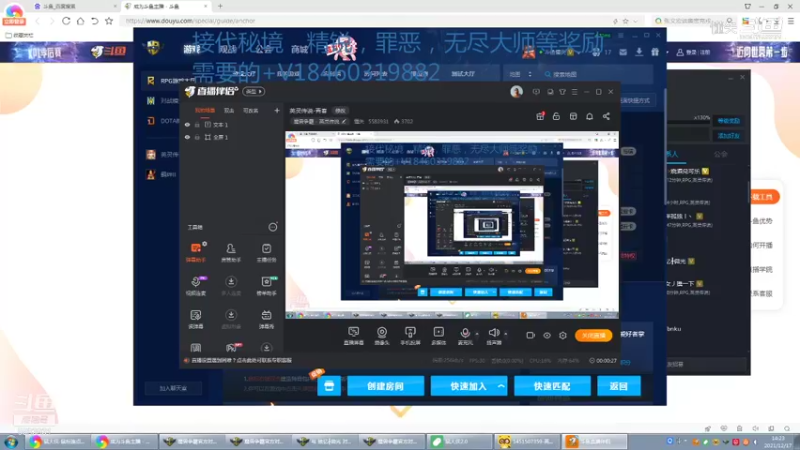The height and width of the screenshot is (450, 800).
Task: Add the 手机投屏 source
Action: [410, 336]
